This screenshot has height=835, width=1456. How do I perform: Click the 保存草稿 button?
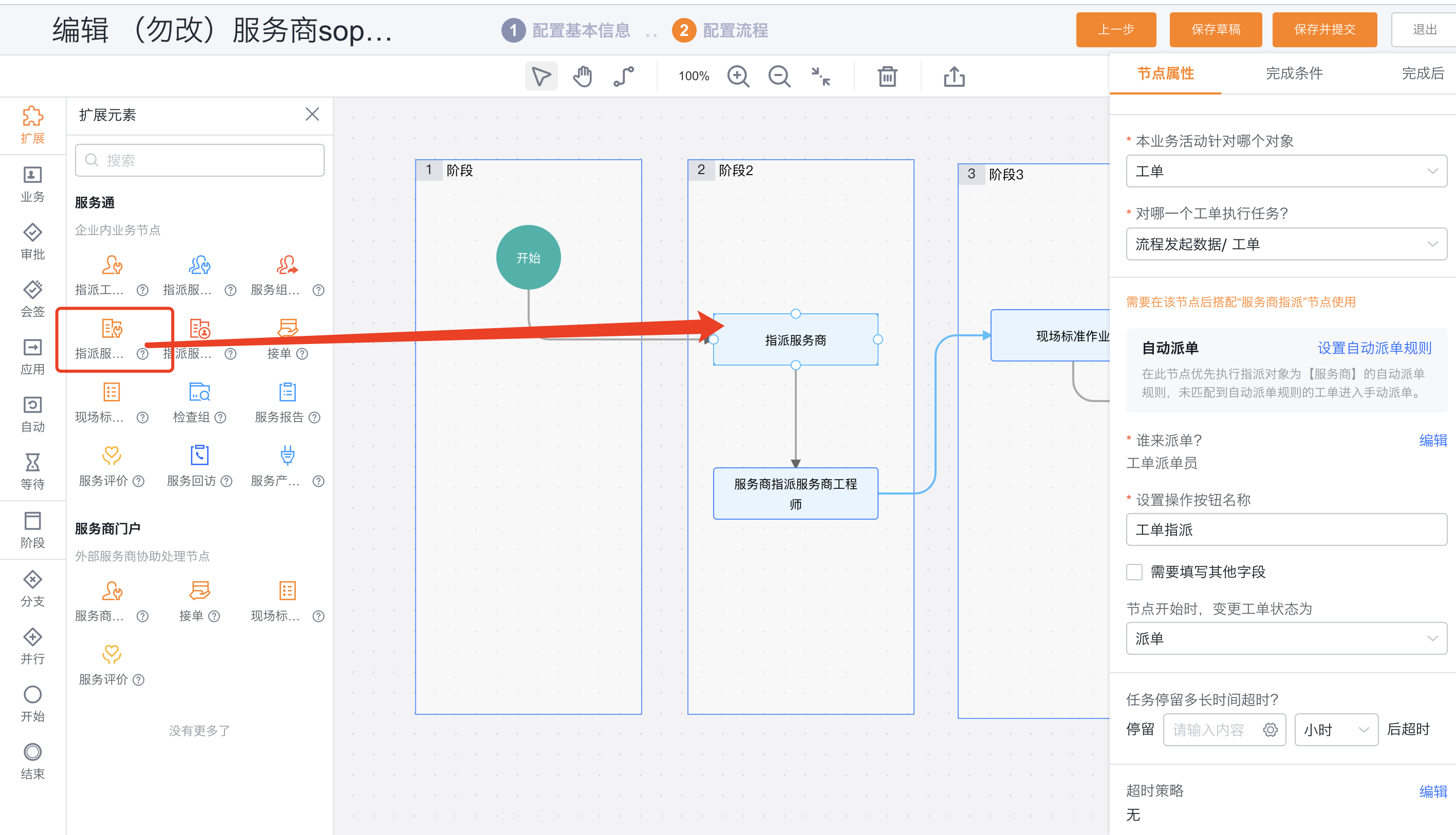click(x=1216, y=30)
